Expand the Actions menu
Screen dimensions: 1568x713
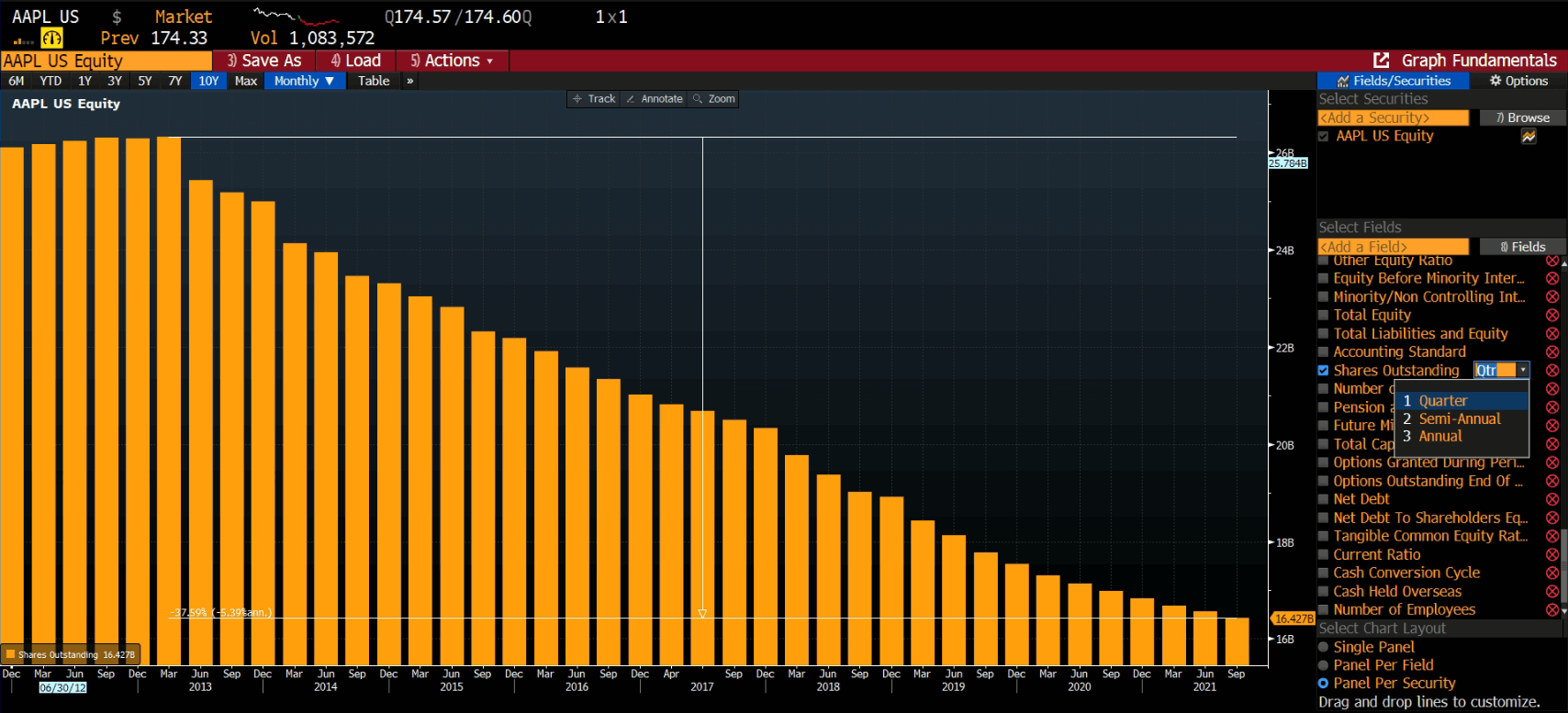pyautogui.click(x=452, y=61)
